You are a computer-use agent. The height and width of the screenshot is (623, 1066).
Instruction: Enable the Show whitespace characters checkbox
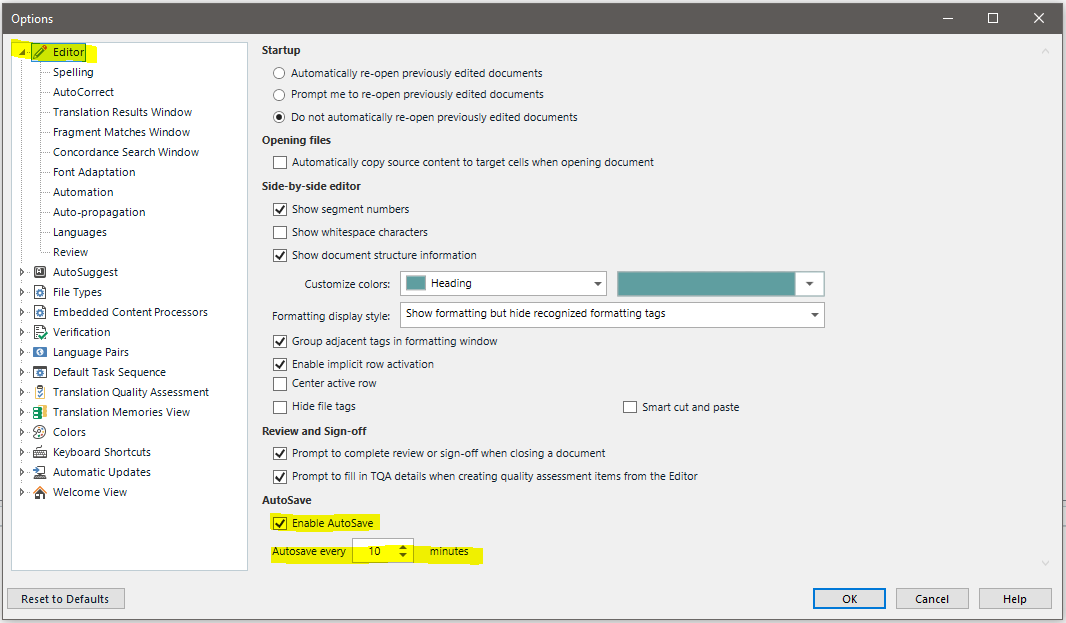(x=280, y=232)
